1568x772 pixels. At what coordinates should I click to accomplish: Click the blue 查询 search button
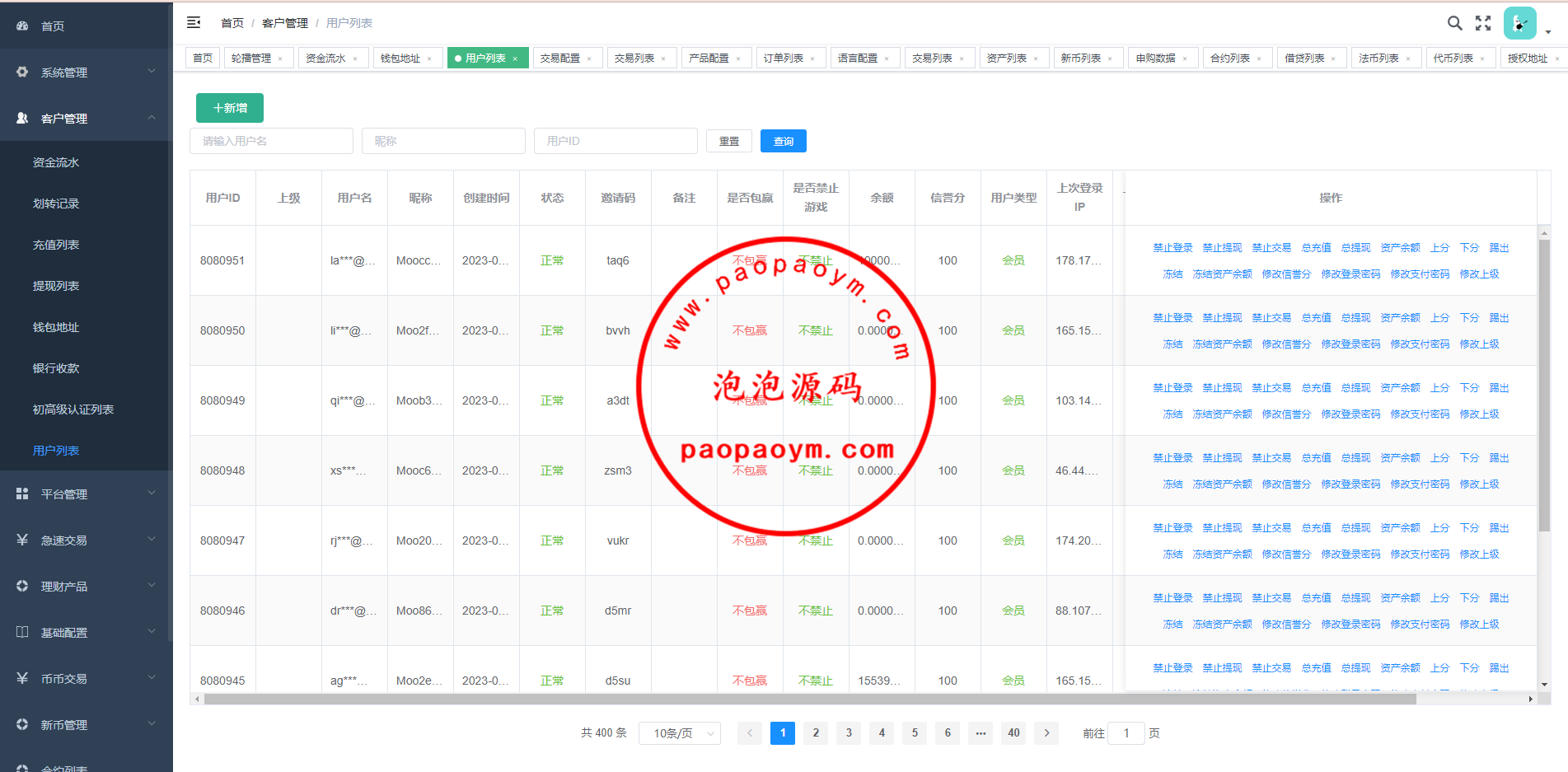784,141
